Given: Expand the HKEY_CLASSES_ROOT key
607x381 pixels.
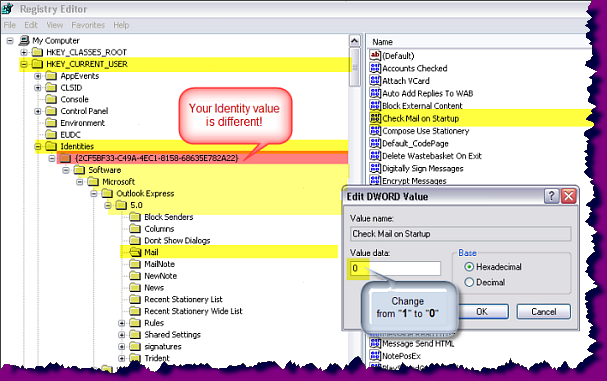Looking at the screenshot, I should [24, 52].
